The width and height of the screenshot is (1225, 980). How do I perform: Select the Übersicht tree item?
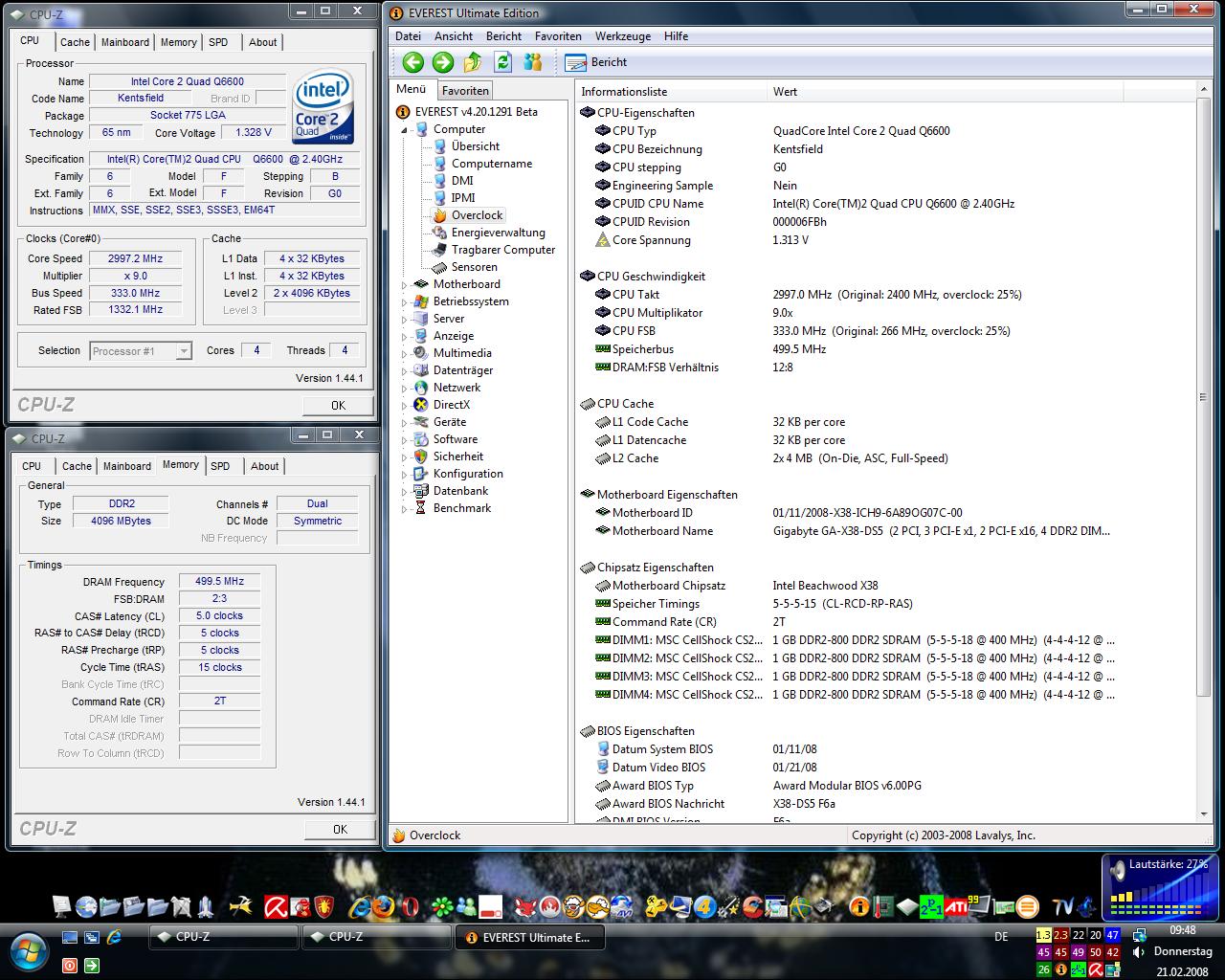pos(466,146)
